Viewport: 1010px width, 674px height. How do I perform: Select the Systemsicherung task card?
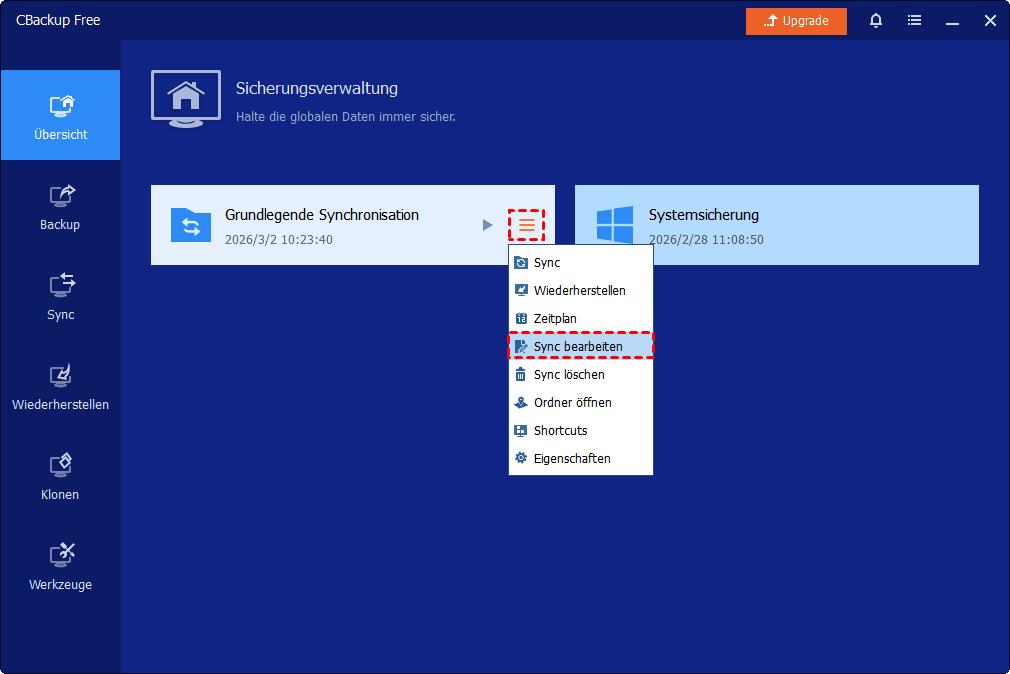pyautogui.click(x=776, y=225)
